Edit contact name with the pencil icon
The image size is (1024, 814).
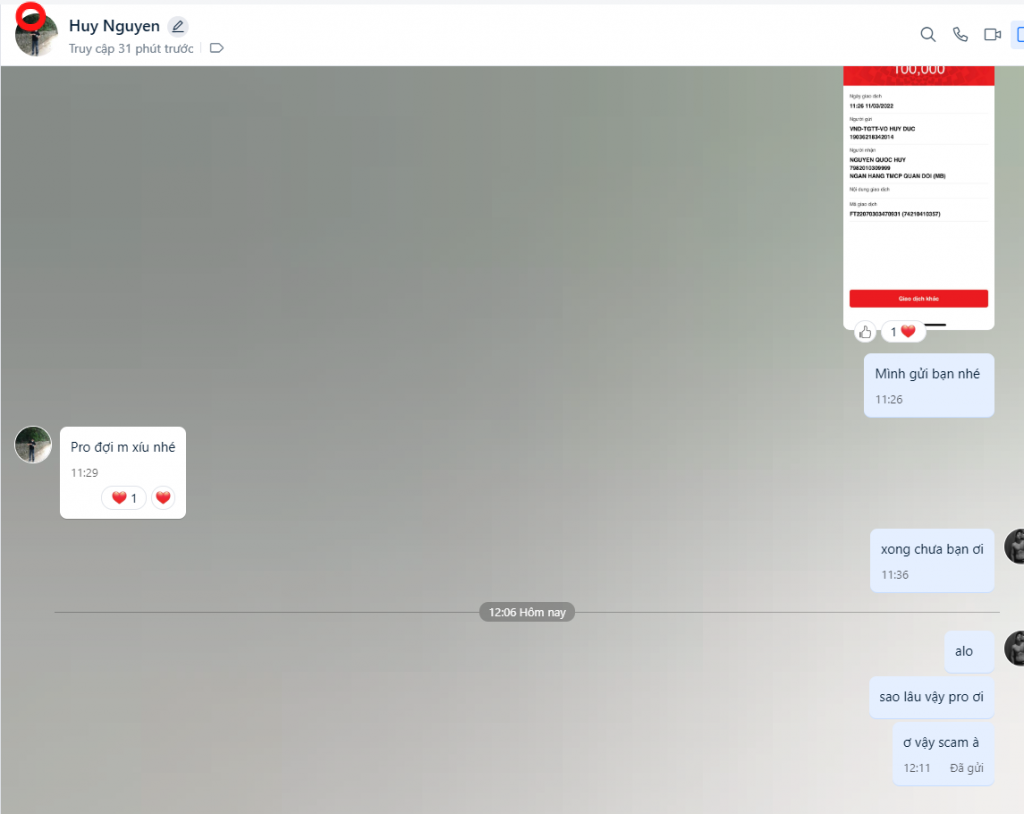coord(177,27)
